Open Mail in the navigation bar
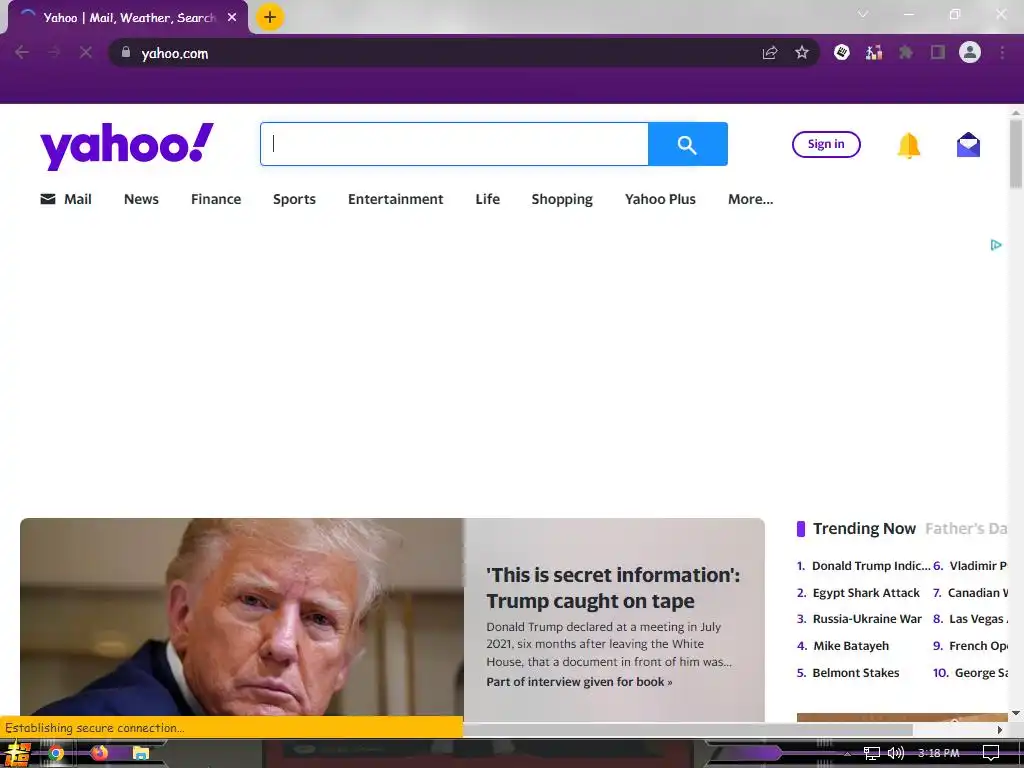 tap(66, 199)
